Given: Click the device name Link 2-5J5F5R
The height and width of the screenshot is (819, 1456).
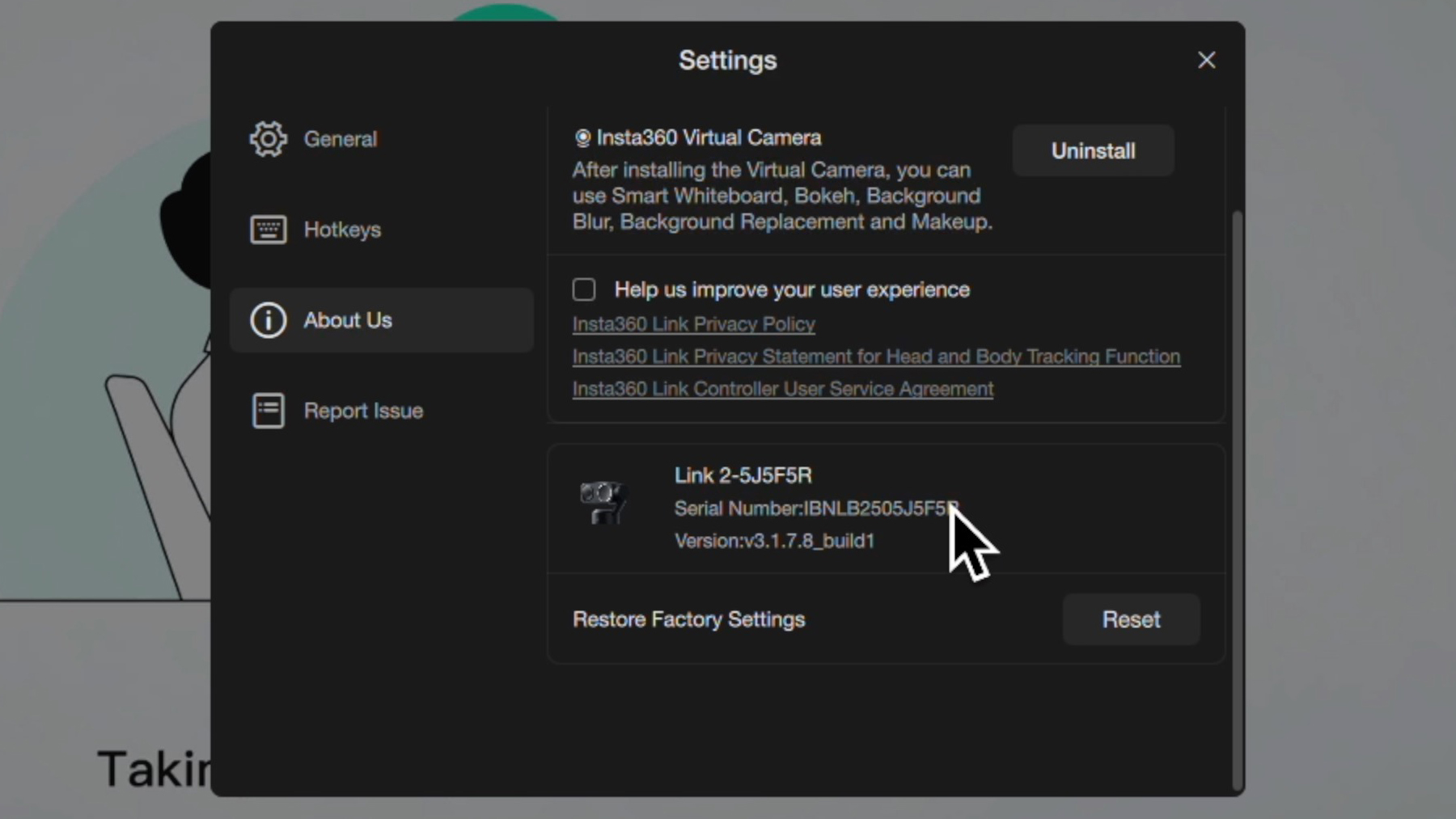Looking at the screenshot, I should coord(743,475).
